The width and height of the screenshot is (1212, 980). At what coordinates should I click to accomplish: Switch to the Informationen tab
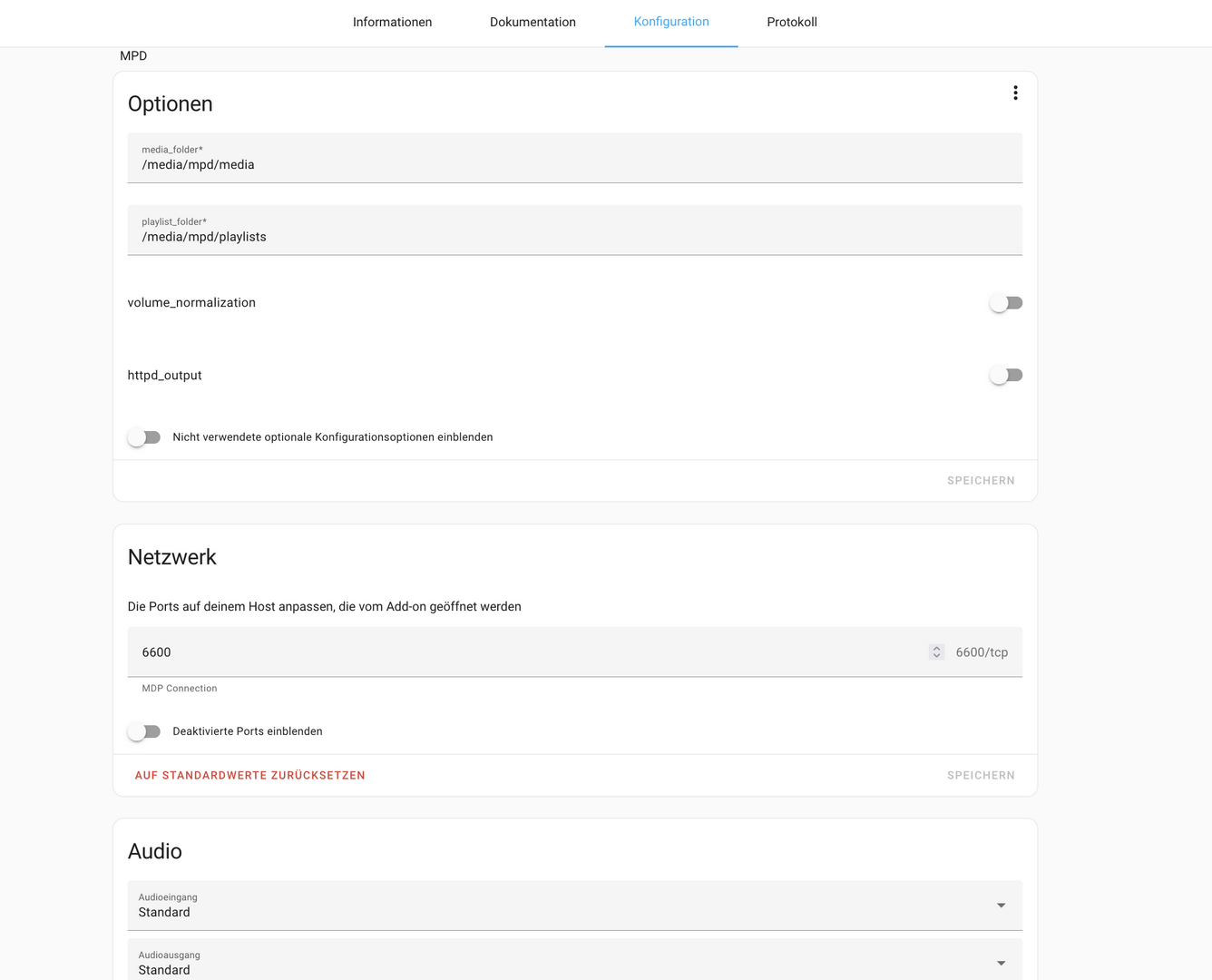[392, 23]
